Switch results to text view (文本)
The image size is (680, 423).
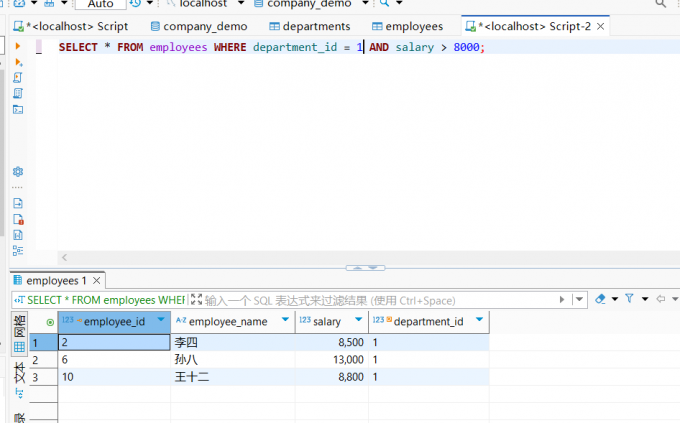click(x=20, y=372)
